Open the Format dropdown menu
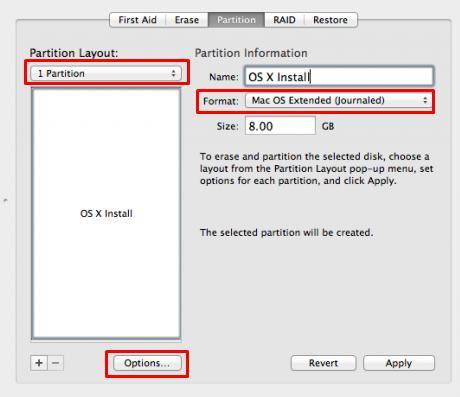 pyautogui.click(x=338, y=100)
